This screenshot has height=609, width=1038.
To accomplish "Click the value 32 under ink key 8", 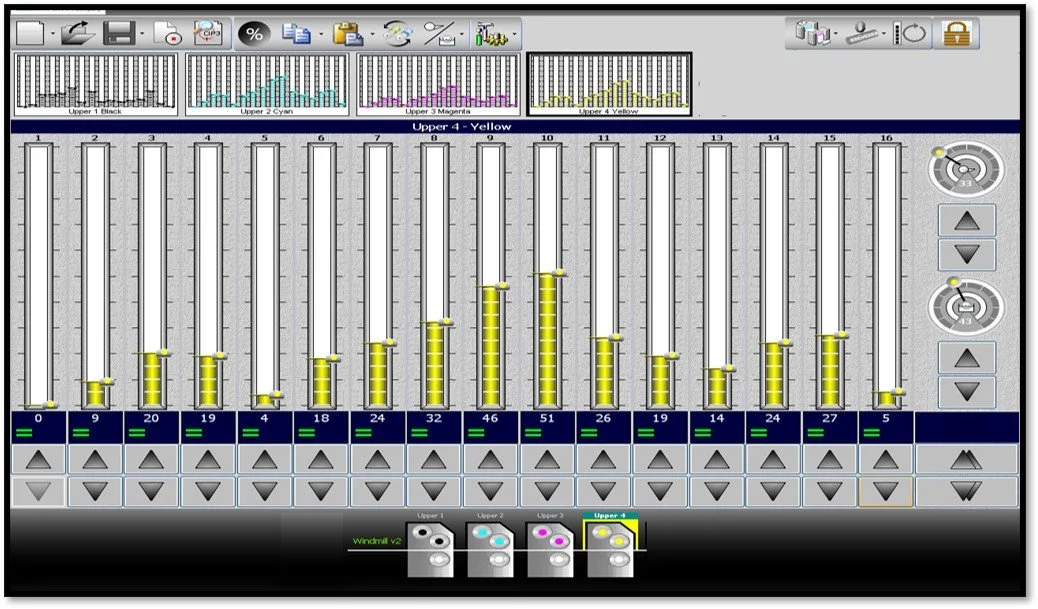I will pos(434,418).
